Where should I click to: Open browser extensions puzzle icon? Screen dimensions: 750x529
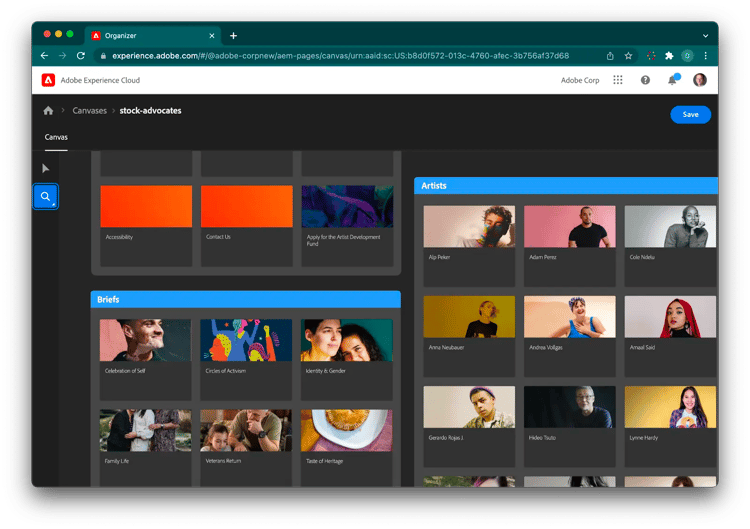pos(669,56)
